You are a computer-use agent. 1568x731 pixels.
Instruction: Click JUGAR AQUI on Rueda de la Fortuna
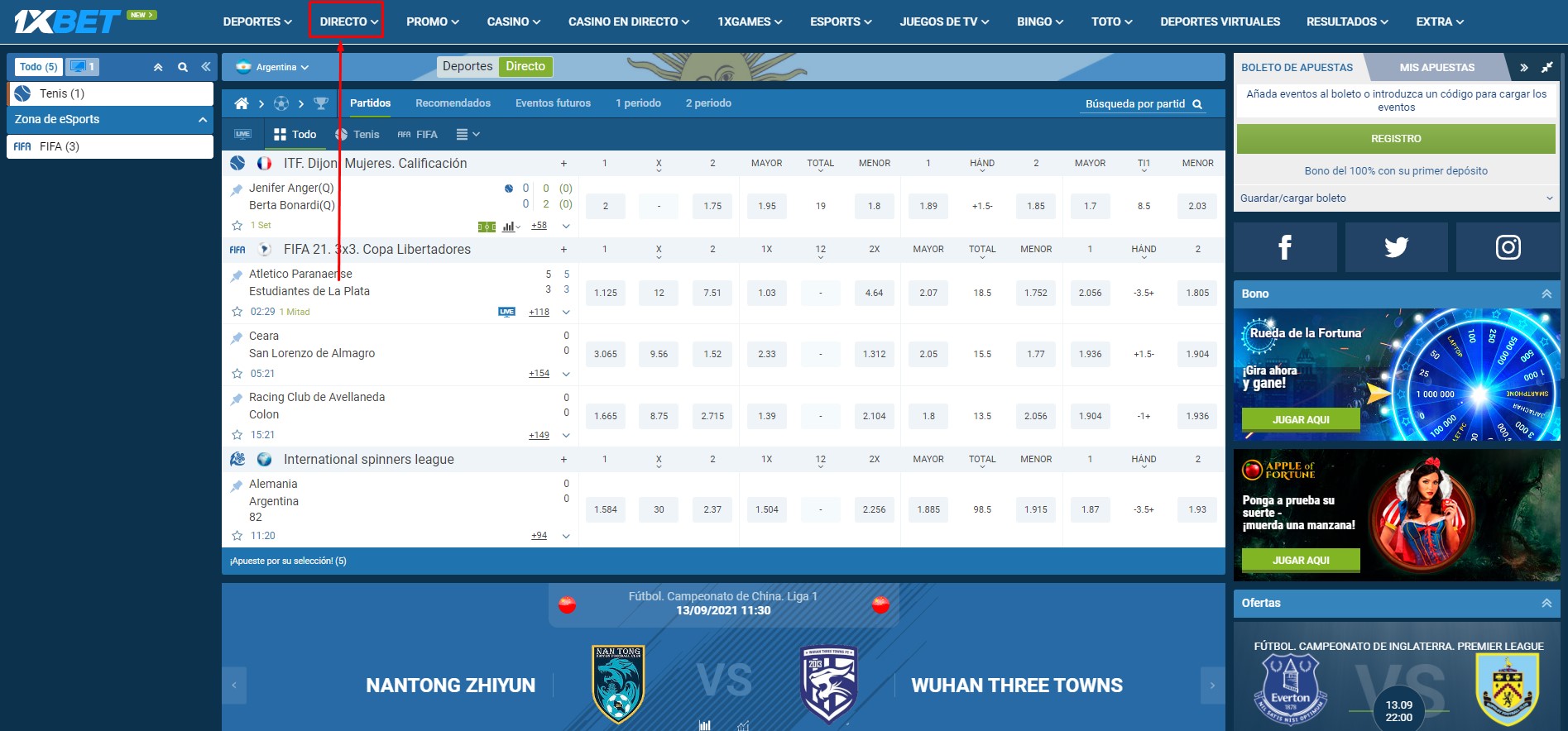click(1301, 419)
